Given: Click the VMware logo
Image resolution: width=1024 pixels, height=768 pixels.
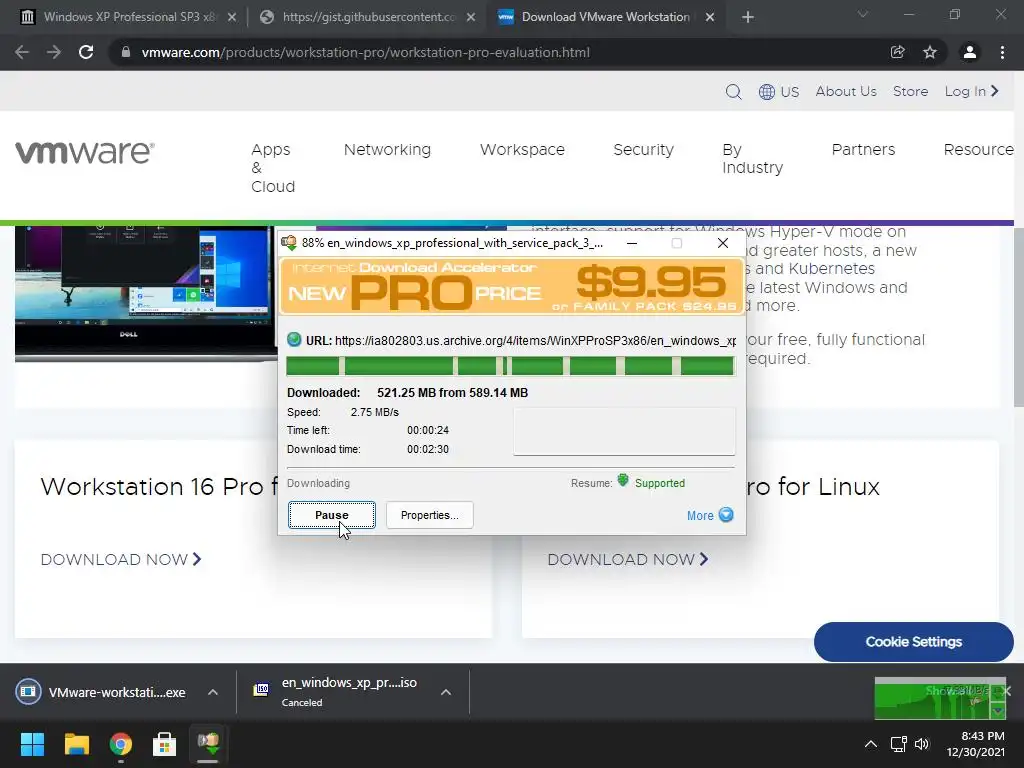Looking at the screenshot, I should pyautogui.click(x=85, y=152).
